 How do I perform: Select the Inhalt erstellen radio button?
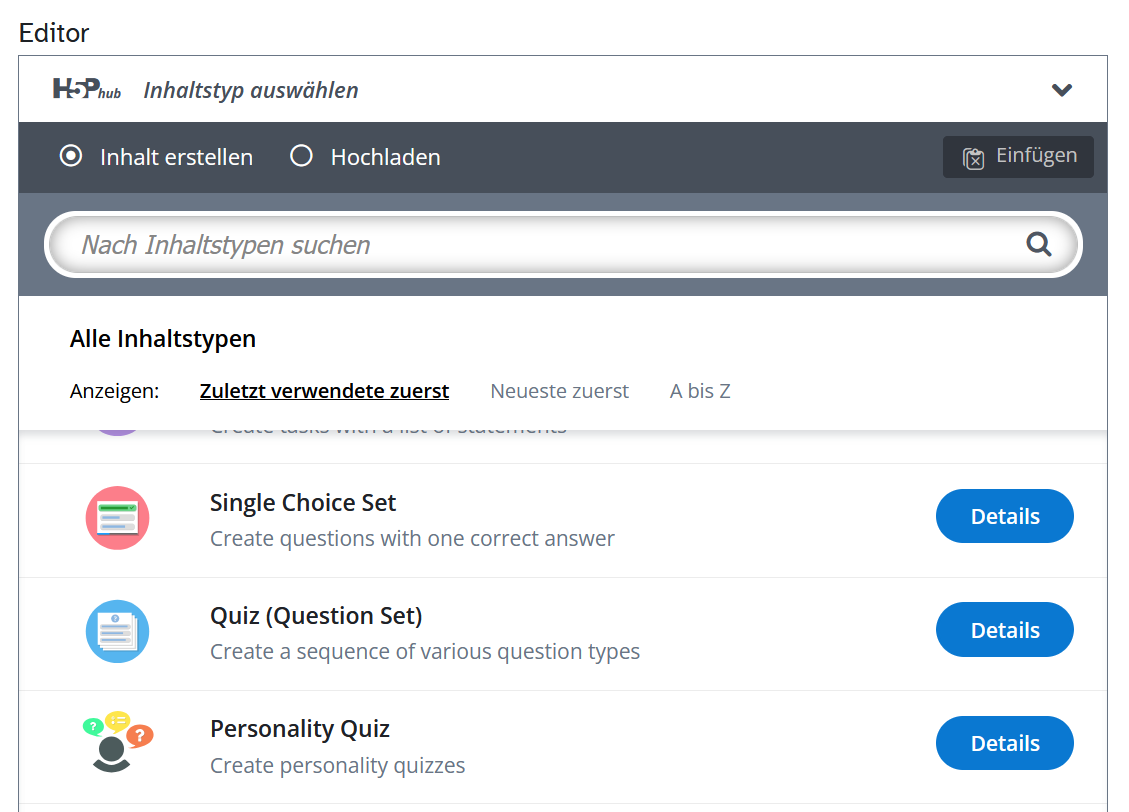(71, 156)
